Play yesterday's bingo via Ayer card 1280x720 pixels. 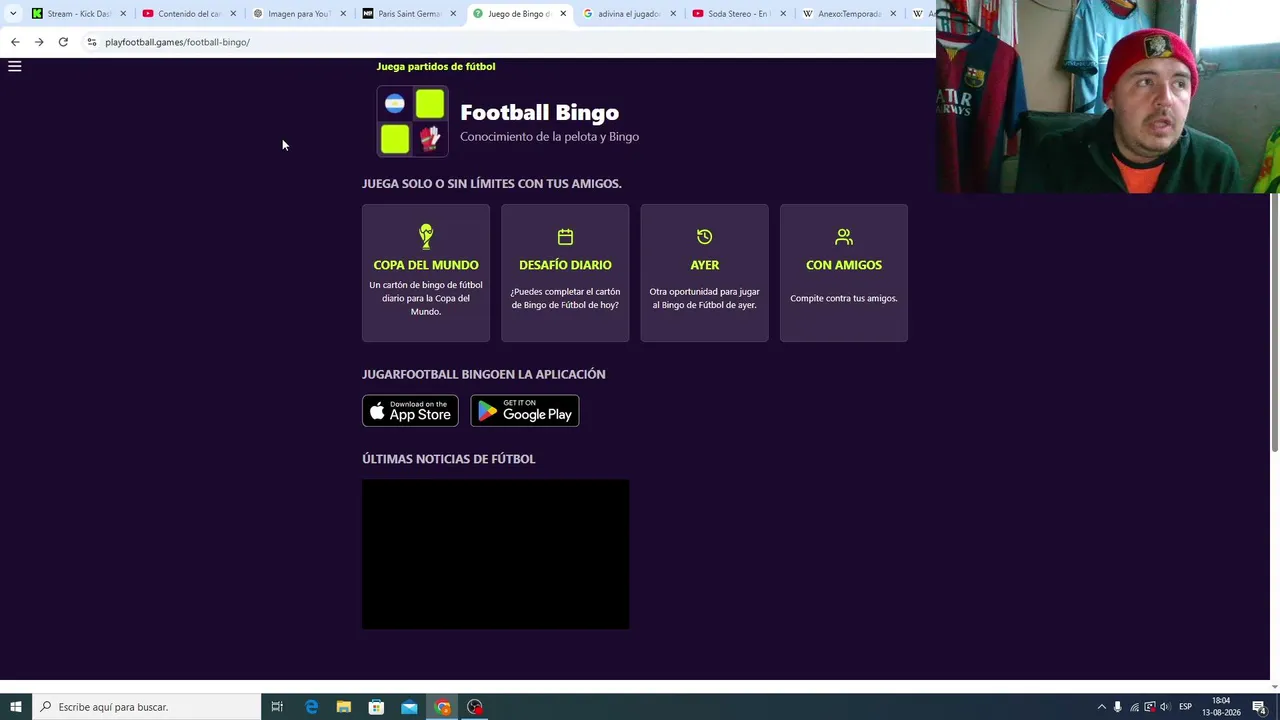[705, 273]
